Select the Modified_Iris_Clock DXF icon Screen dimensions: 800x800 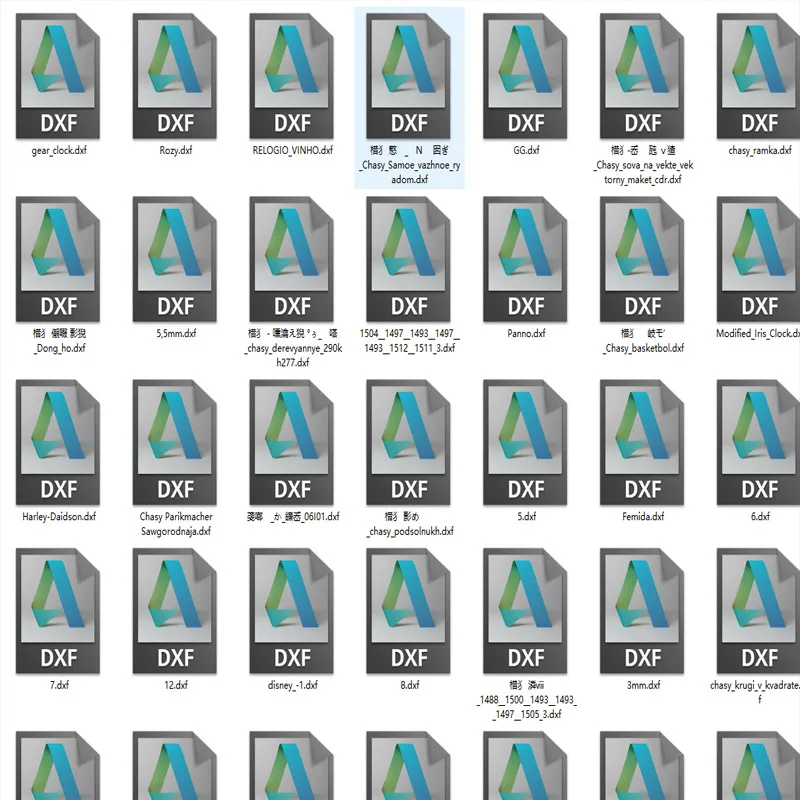[759, 259]
